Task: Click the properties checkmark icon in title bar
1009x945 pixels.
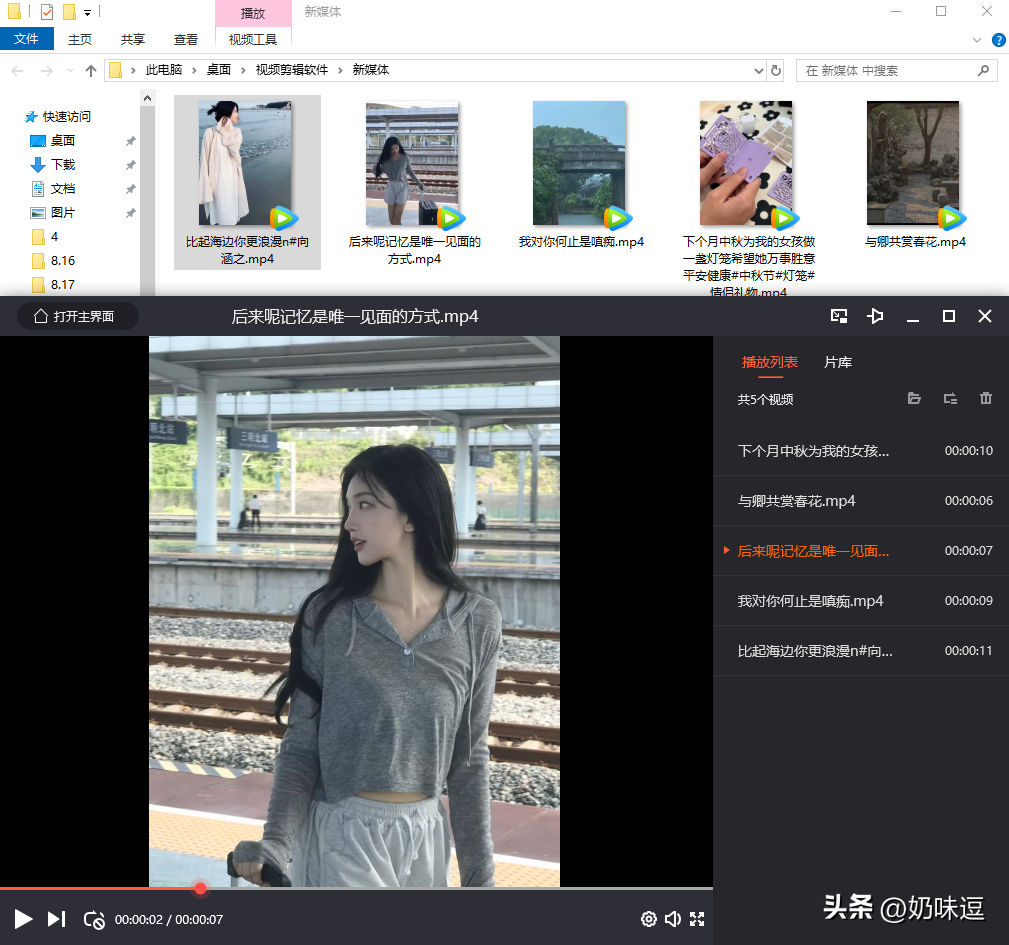Action: [x=47, y=12]
